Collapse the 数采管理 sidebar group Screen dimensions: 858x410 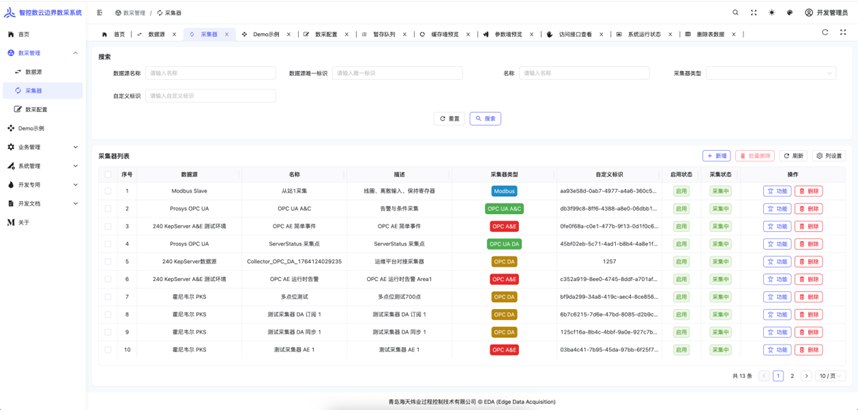point(43,53)
